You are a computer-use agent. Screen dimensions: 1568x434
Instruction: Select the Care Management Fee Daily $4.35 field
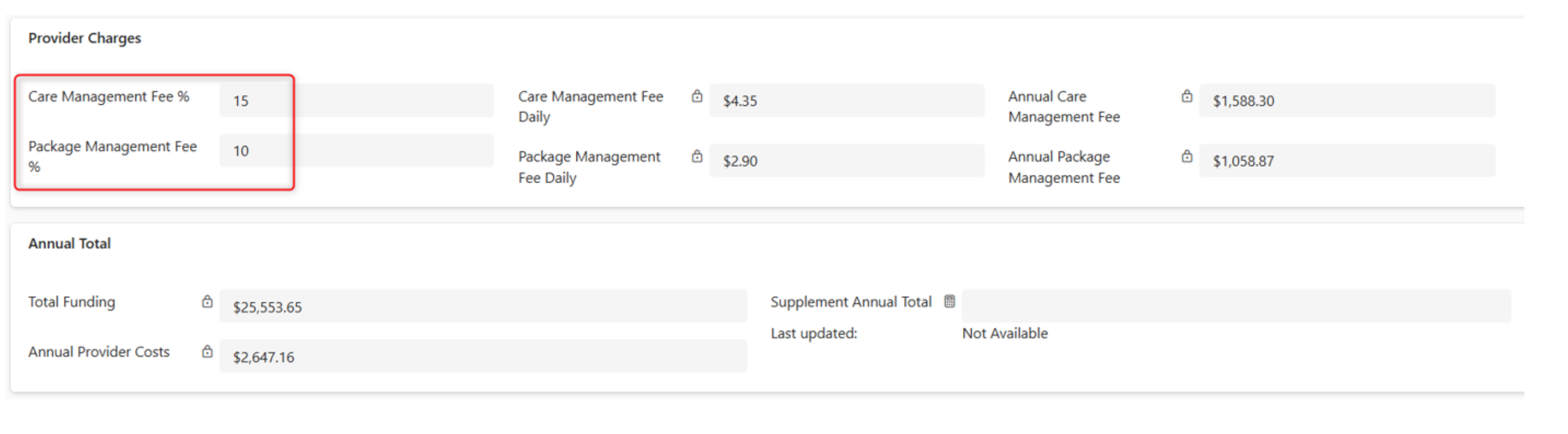coord(846,101)
